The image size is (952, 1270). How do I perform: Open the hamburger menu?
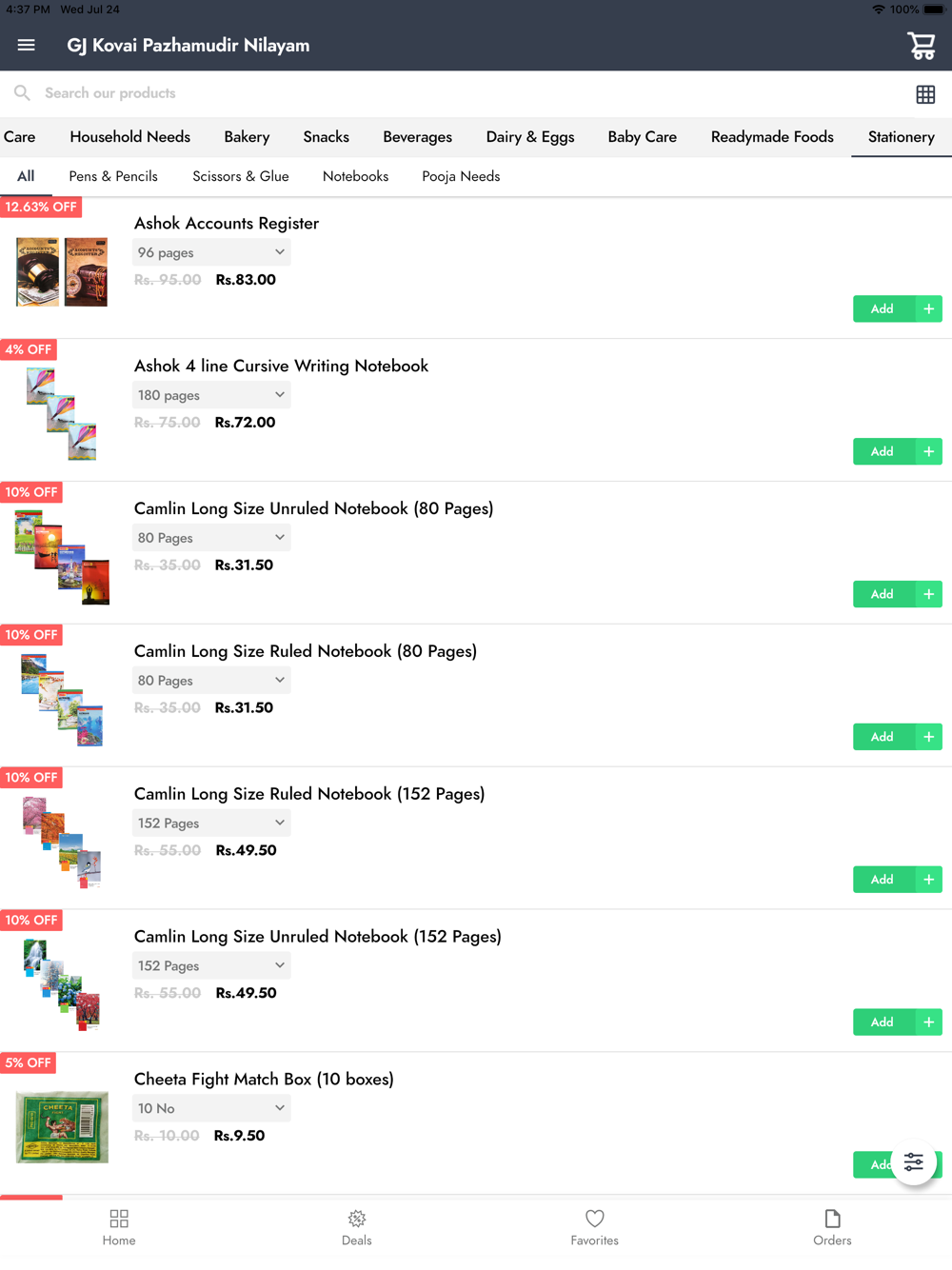point(26,45)
